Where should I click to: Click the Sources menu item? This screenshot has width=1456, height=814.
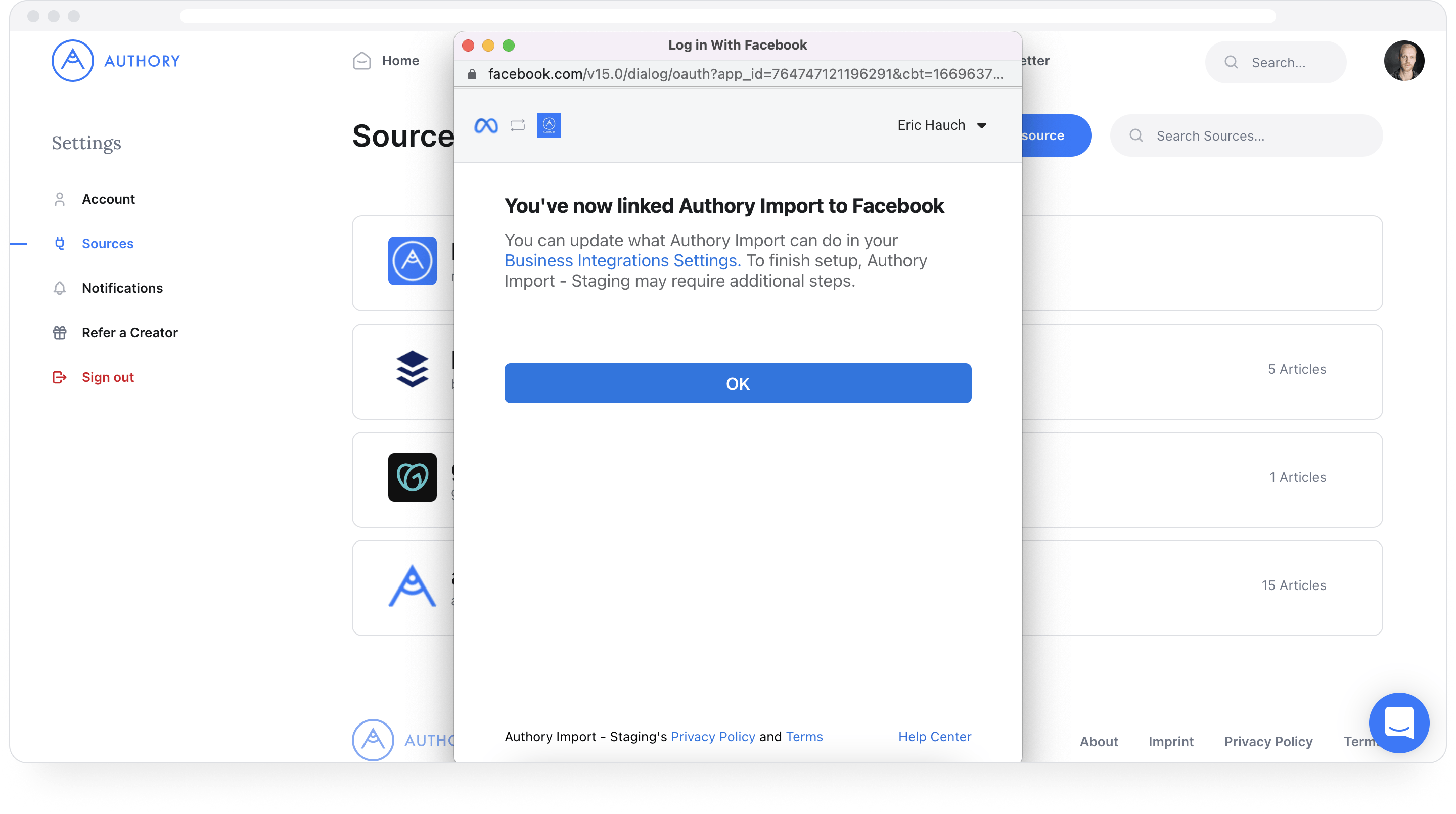click(x=107, y=243)
